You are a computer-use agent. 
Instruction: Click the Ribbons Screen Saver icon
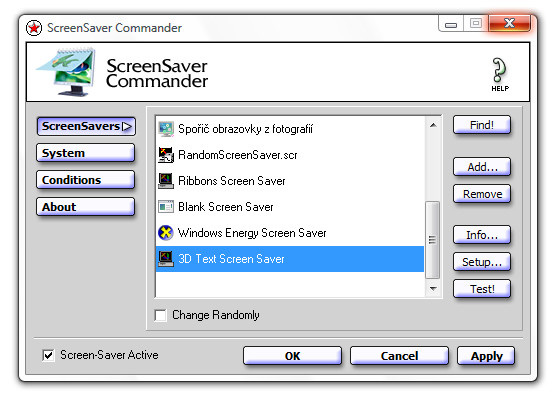pyautogui.click(x=166, y=181)
